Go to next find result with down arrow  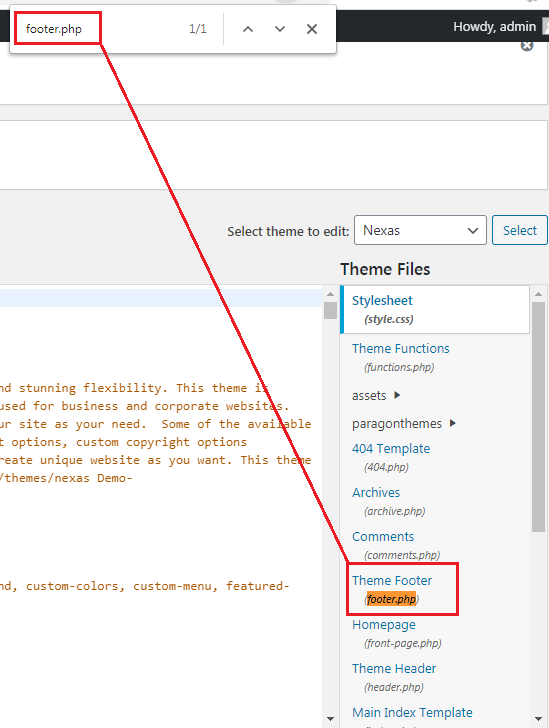click(x=280, y=29)
